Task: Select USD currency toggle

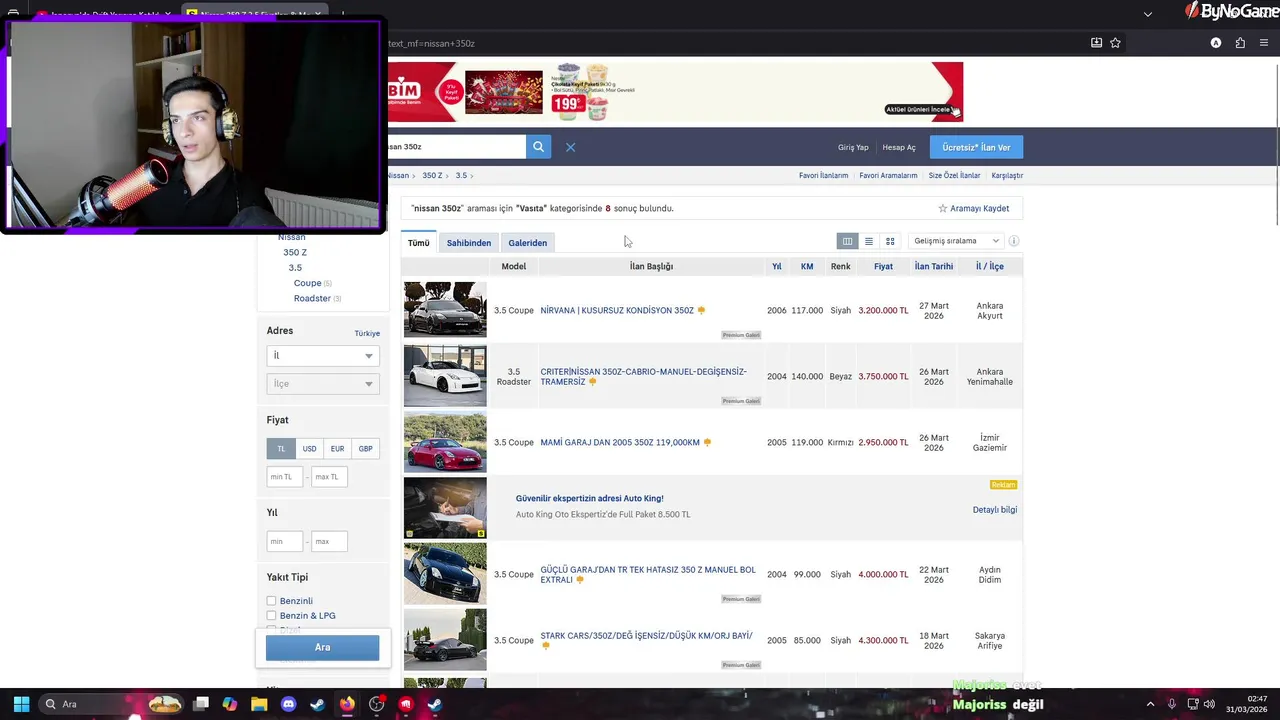Action: coord(310,449)
